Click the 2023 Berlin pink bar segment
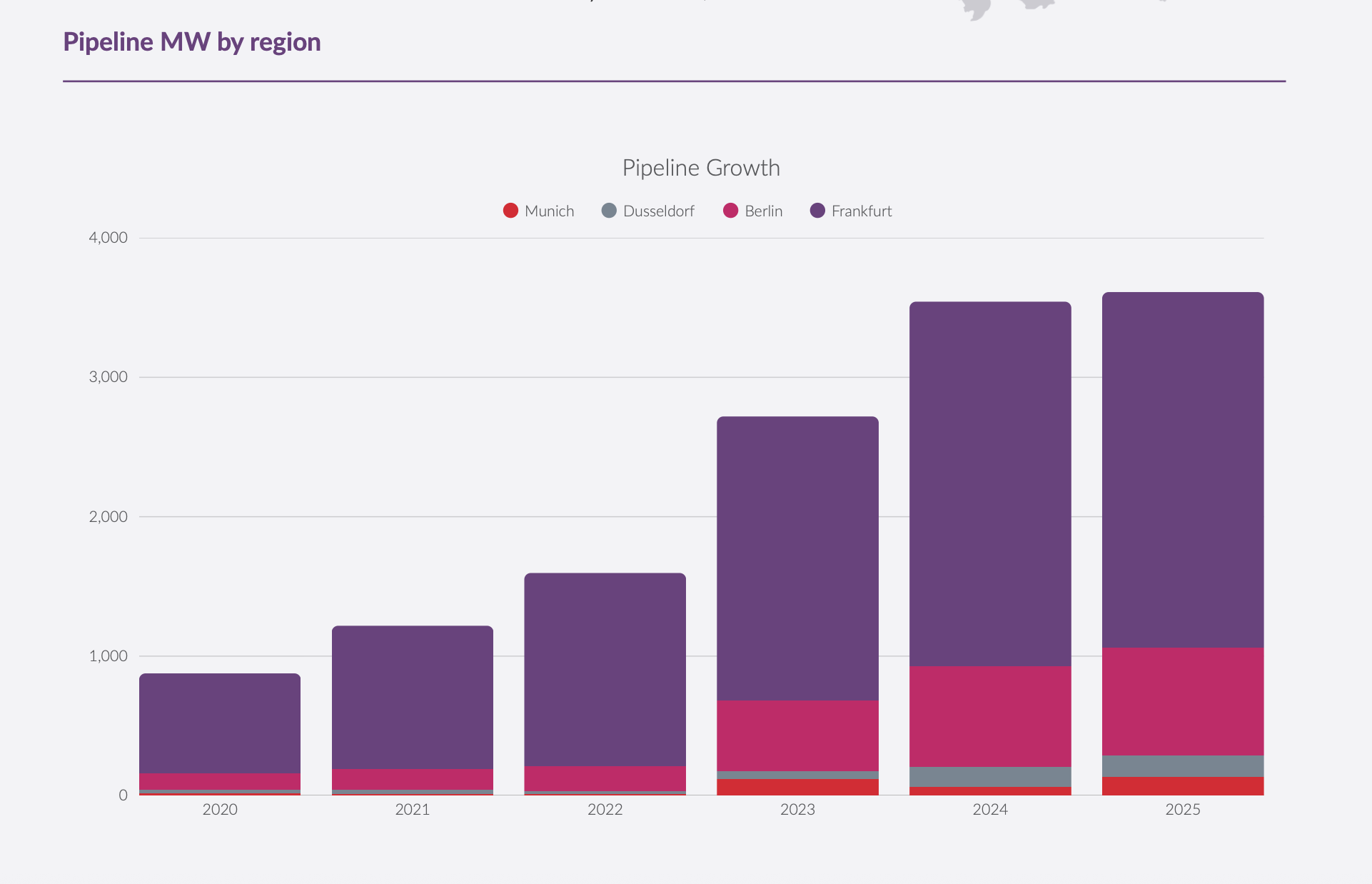This screenshot has width=1372, height=884. coord(798,735)
